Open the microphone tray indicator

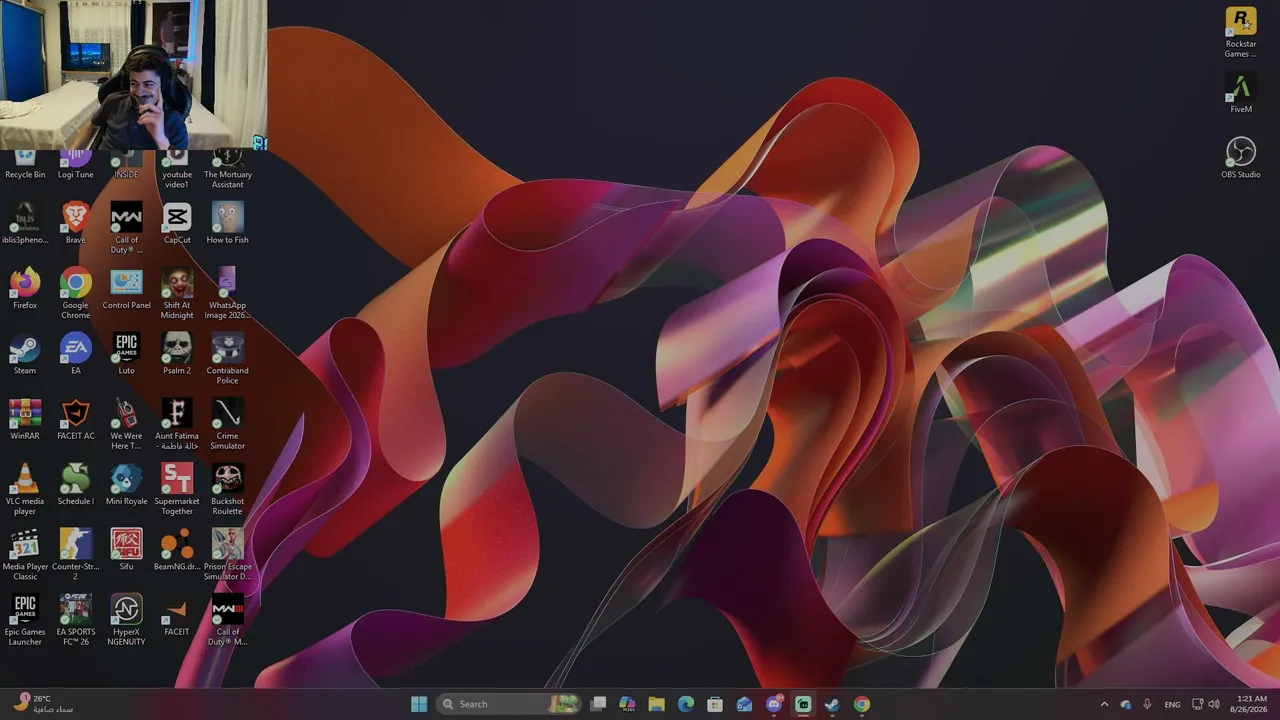coord(1147,704)
